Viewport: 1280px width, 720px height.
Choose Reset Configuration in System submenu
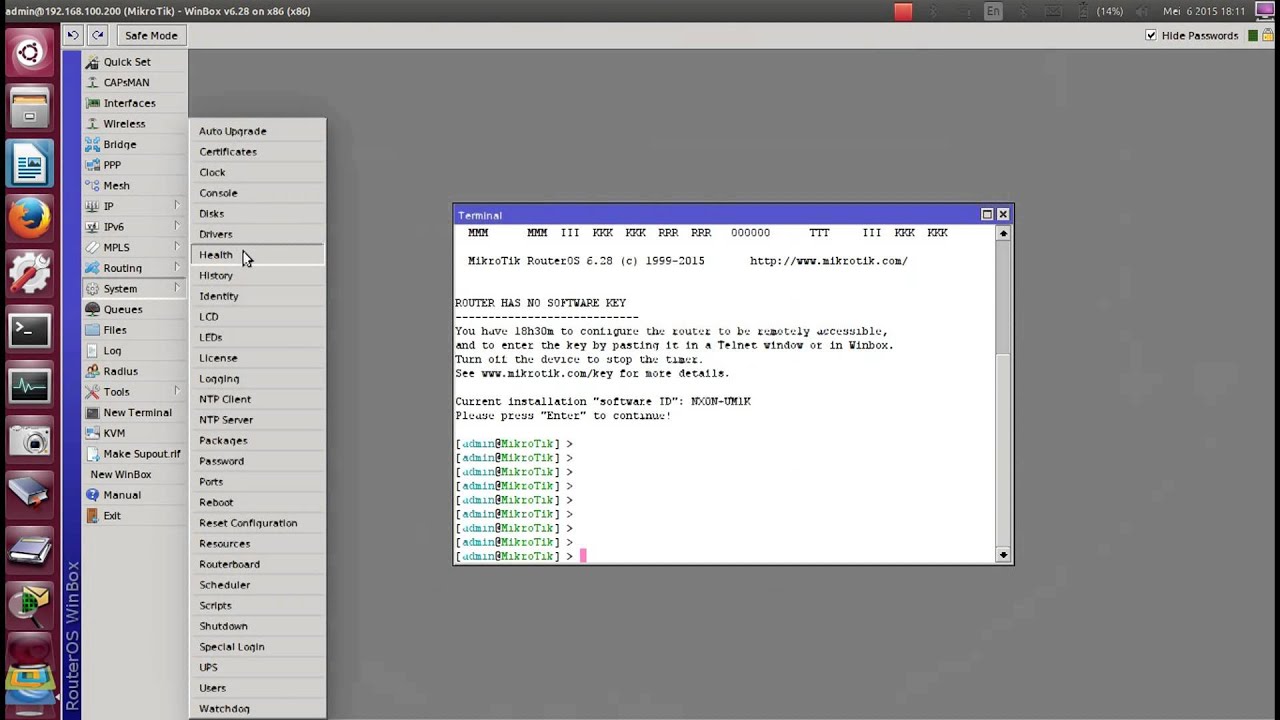click(258, 523)
